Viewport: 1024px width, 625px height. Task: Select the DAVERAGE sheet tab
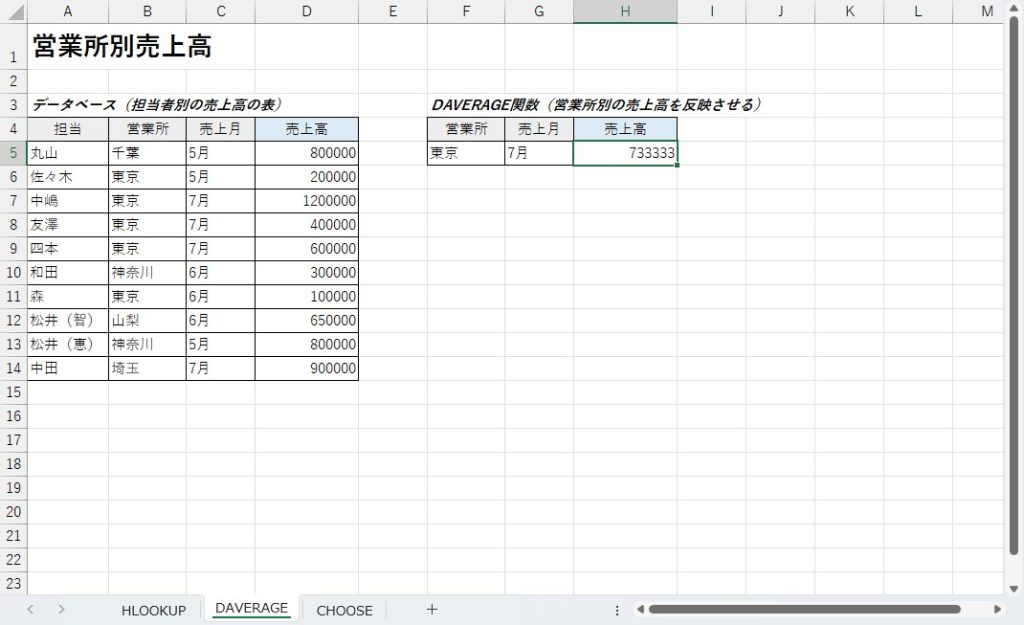[251, 608]
